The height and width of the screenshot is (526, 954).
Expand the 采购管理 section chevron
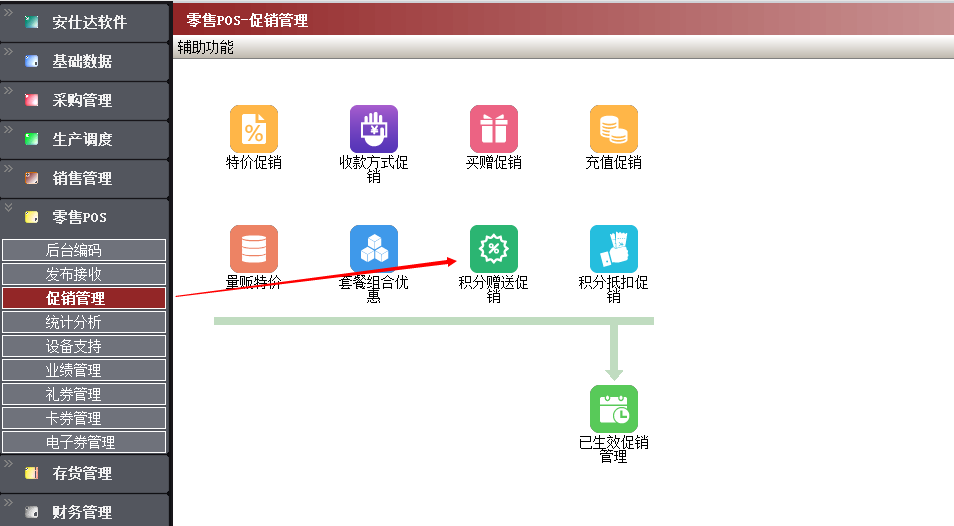[8, 90]
